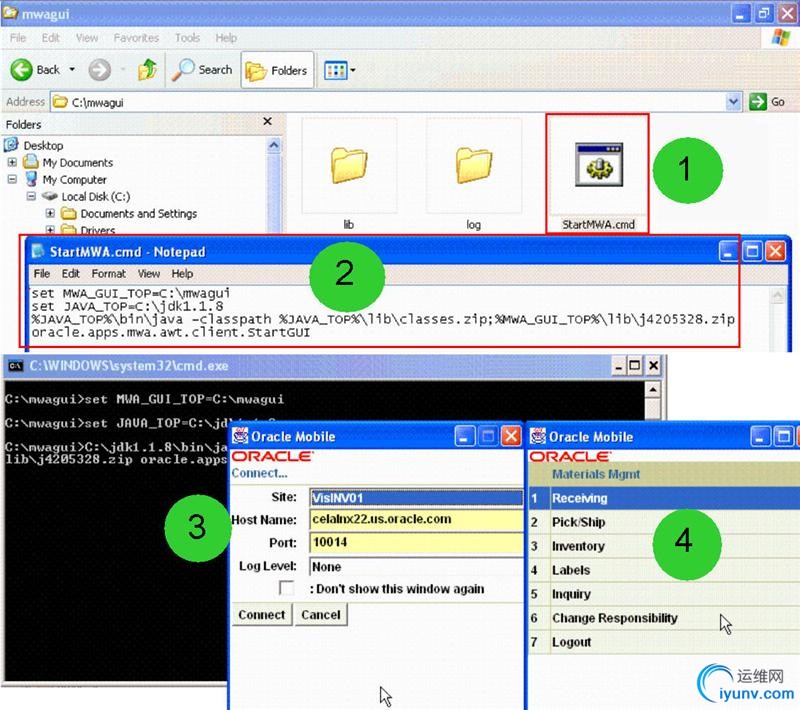Select the log folder icon
This screenshot has width=800, height=710.
(x=473, y=166)
